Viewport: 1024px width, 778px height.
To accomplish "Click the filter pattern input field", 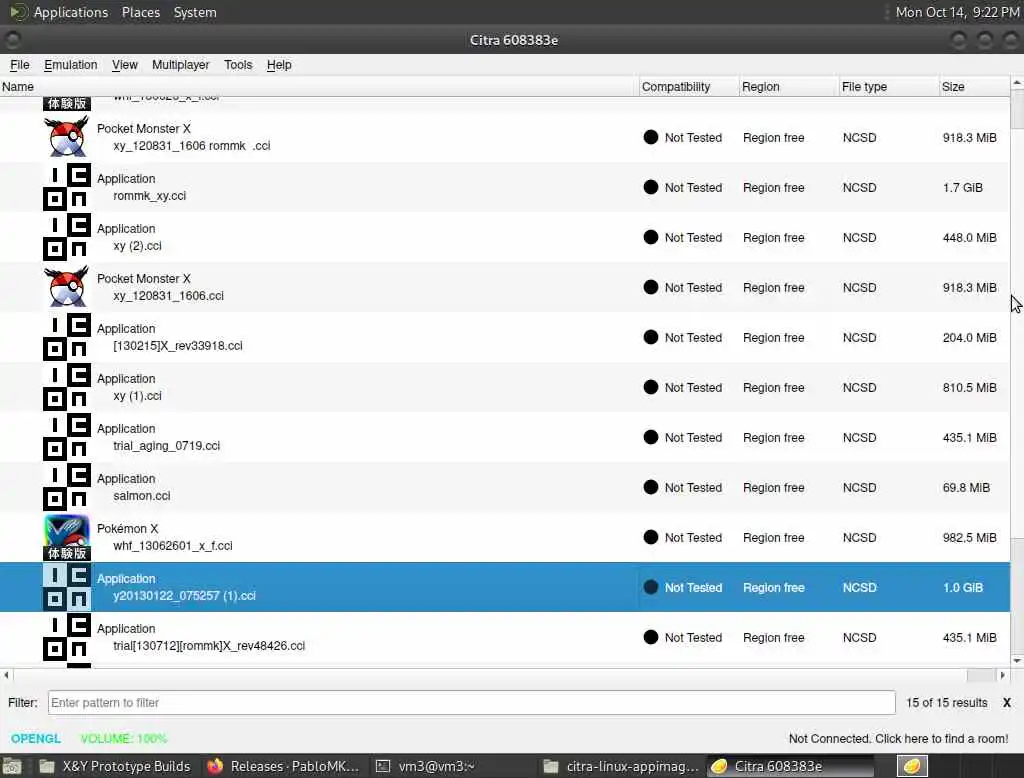I will point(472,702).
